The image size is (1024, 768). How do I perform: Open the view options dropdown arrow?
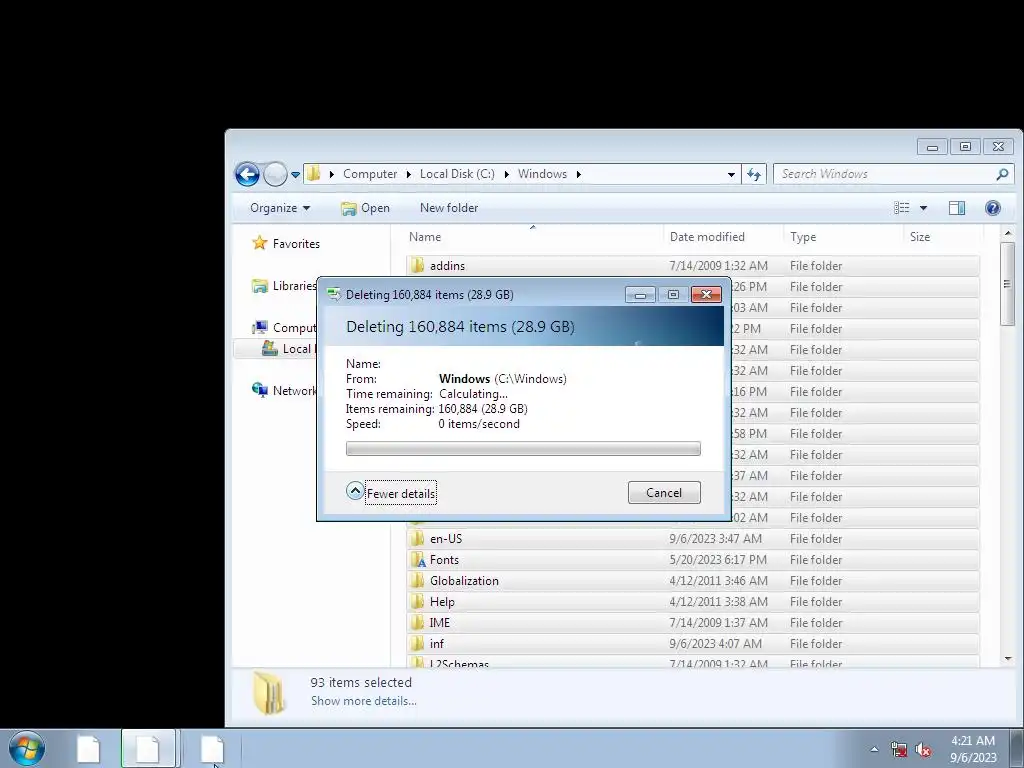923,208
